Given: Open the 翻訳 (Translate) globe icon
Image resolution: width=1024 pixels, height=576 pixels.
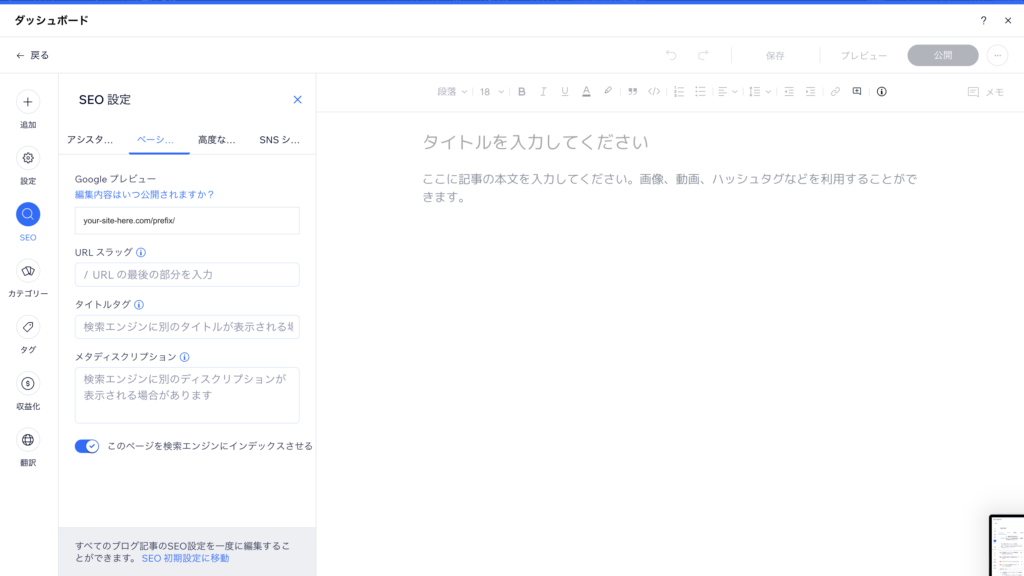Looking at the screenshot, I should tap(27, 440).
